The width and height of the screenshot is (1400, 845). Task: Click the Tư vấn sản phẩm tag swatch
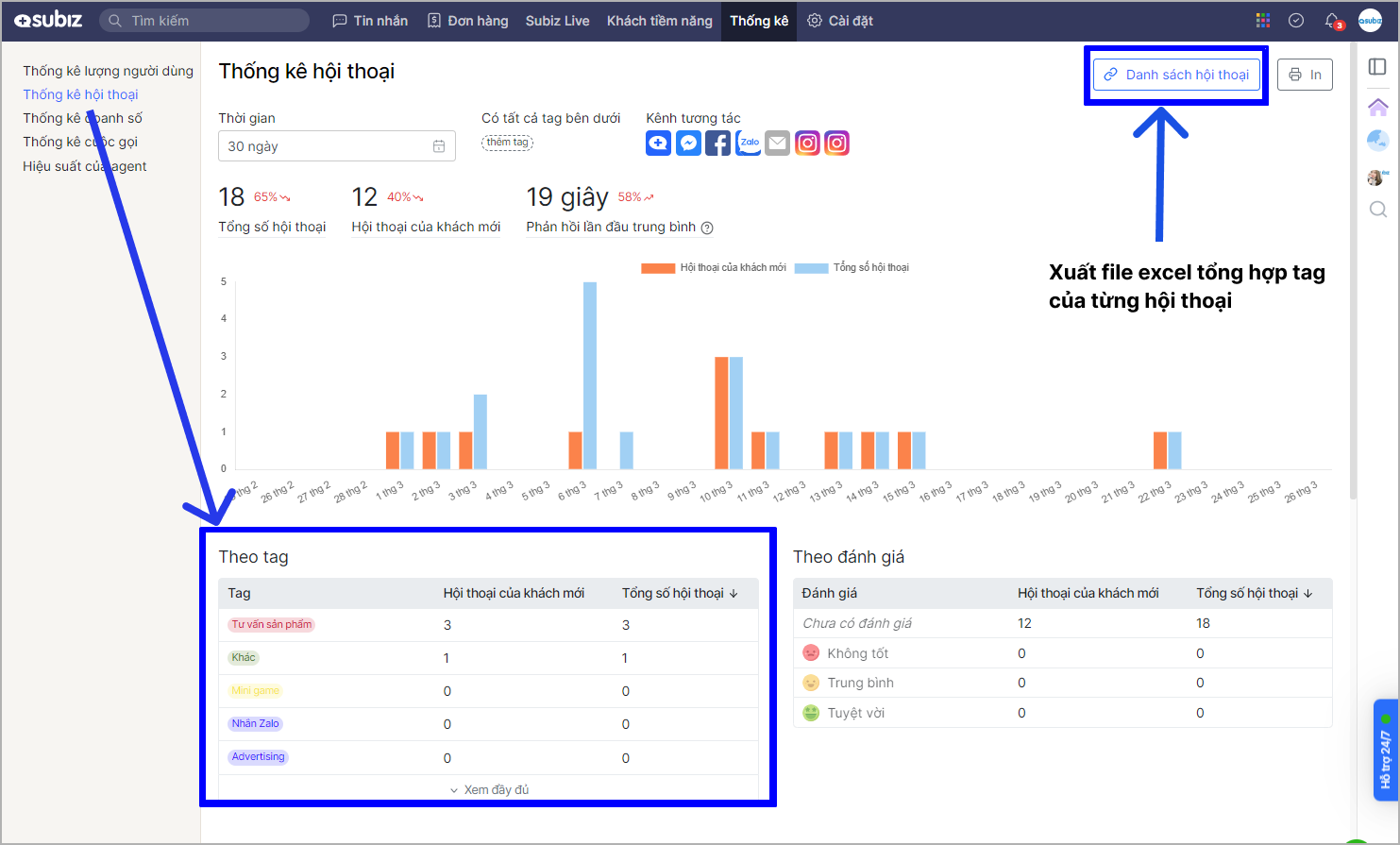pyautogui.click(x=271, y=624)
